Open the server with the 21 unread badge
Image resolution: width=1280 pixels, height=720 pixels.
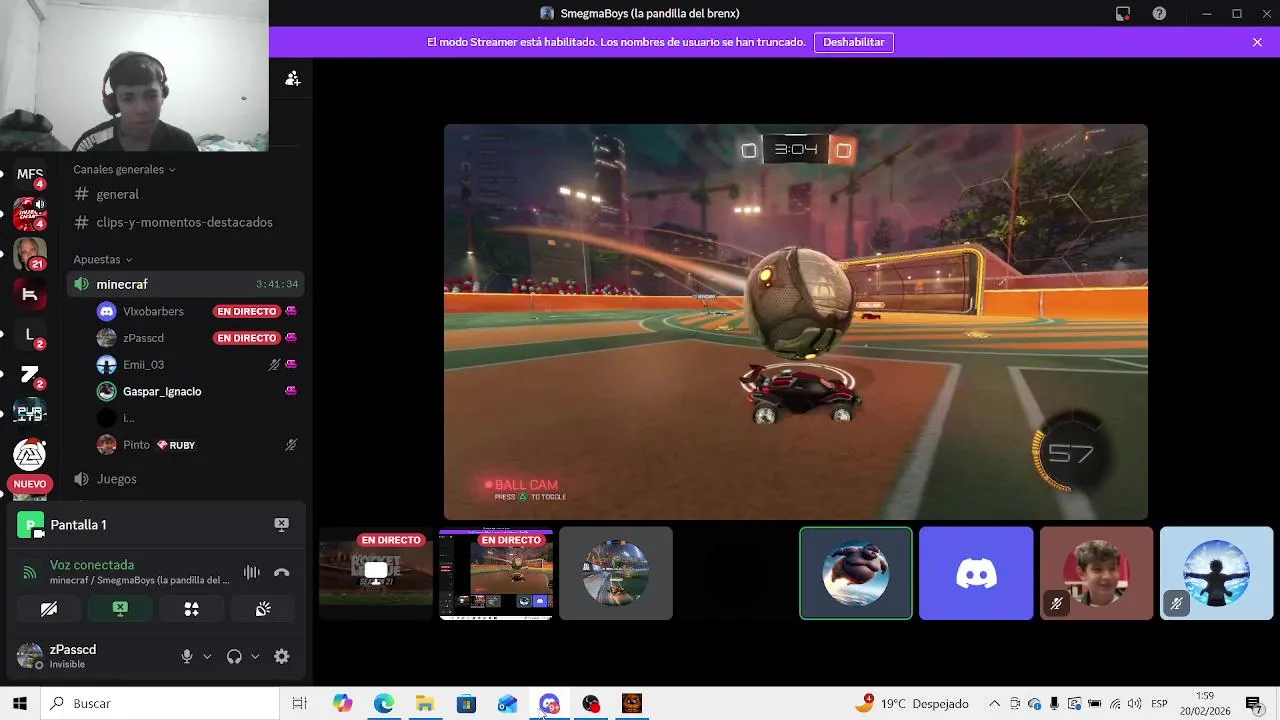tap(29, 252)
